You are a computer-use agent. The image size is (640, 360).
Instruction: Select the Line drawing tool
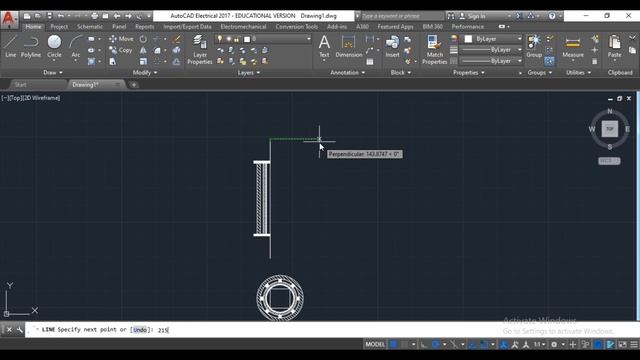pyautogui.click(x=11, y=47)
